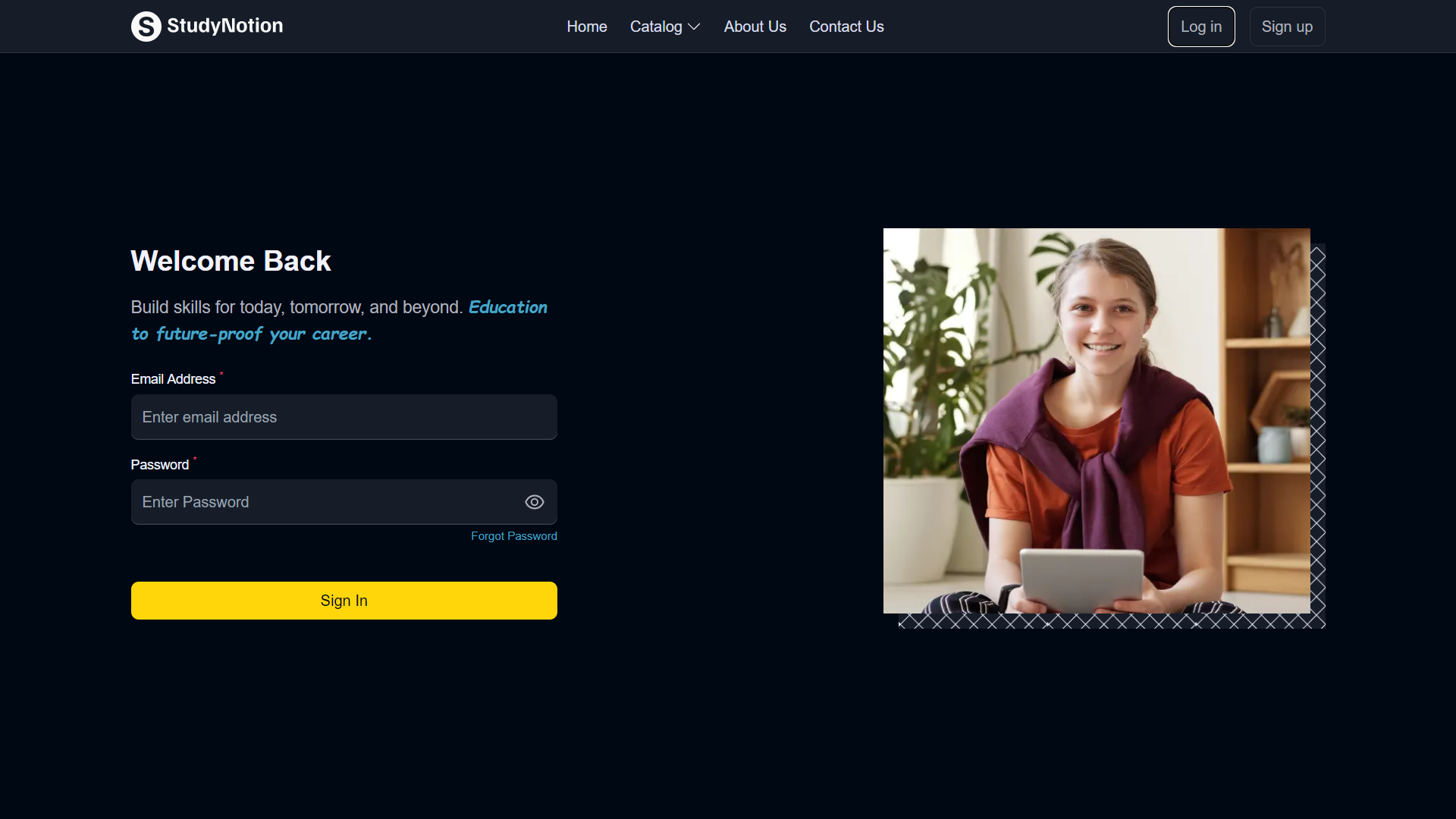This screenshot has height=819, width=1456.
Task: Click the student photo on the right
Action: pyautogui.click(x=1096, y=421)
